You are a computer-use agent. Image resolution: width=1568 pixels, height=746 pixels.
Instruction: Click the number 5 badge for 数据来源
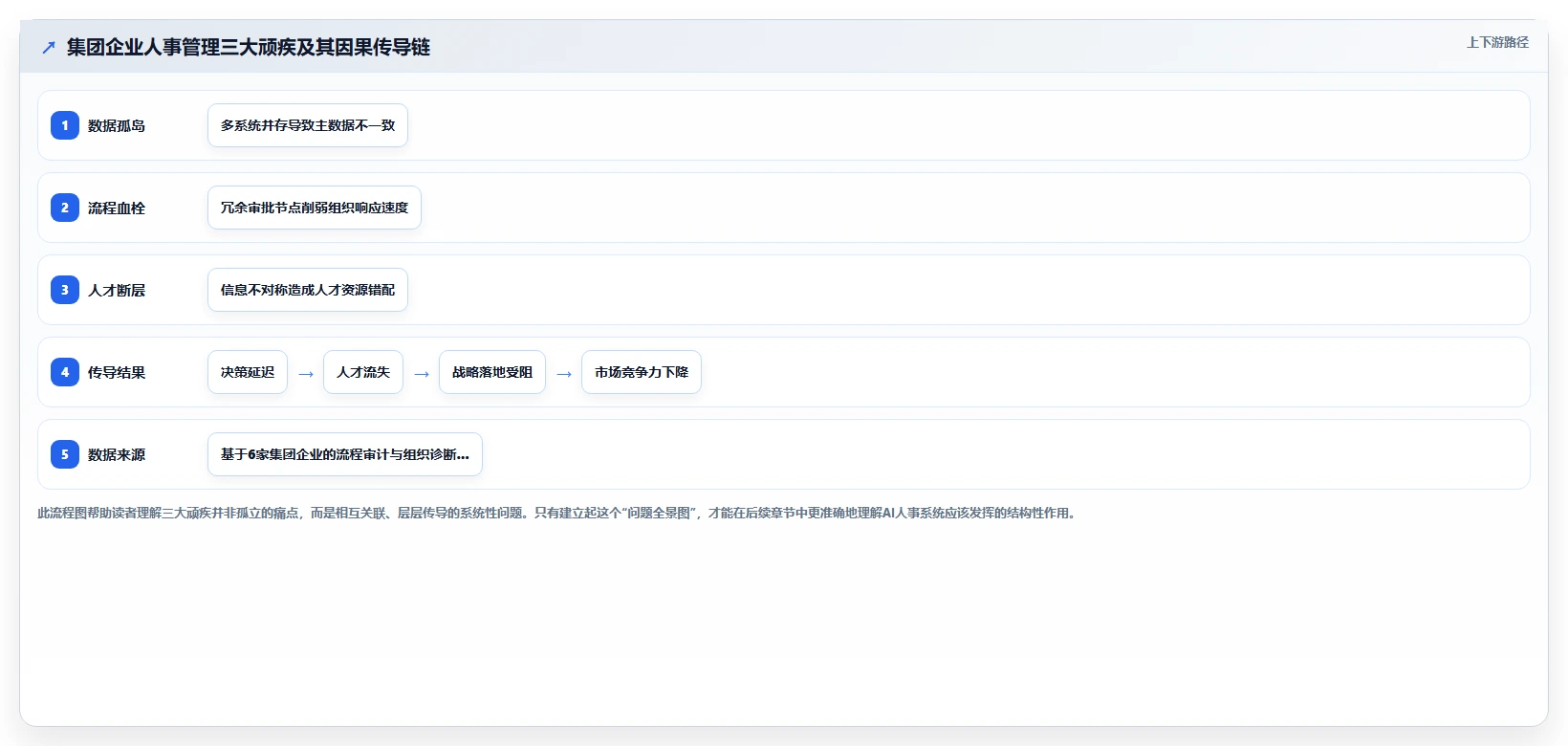click(x=65, y=454)
